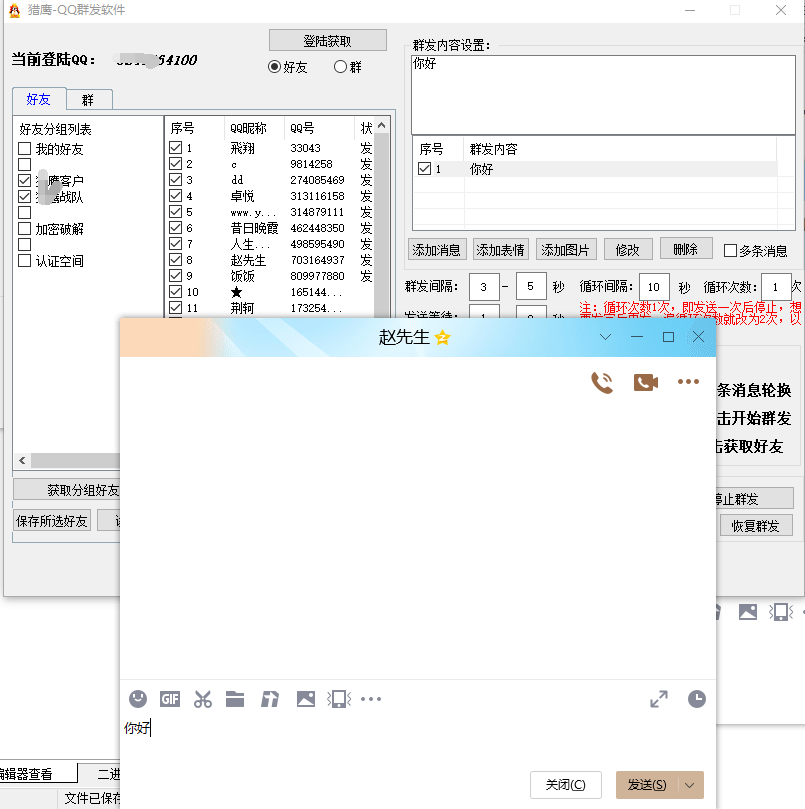The image size is (805, 809).
Task: Check the 认证空间 group
Action: tap(24, 261)
